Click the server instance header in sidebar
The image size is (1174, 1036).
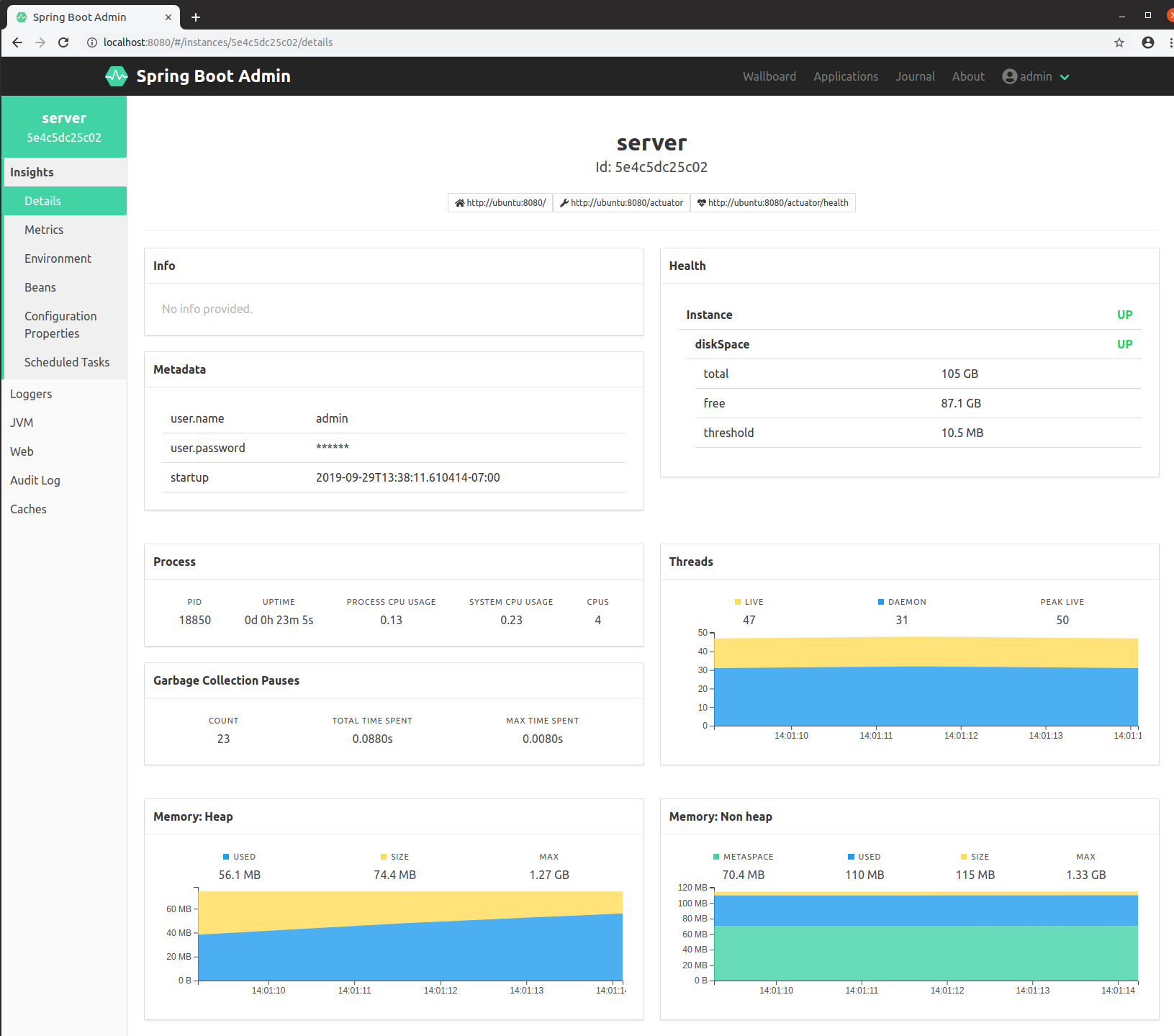[64, 127]
